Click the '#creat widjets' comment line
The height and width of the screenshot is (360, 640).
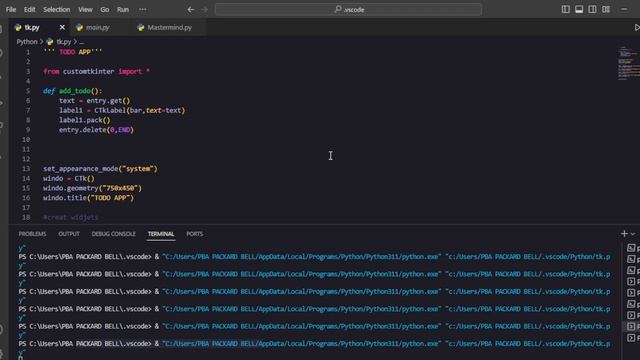point(71,217)
